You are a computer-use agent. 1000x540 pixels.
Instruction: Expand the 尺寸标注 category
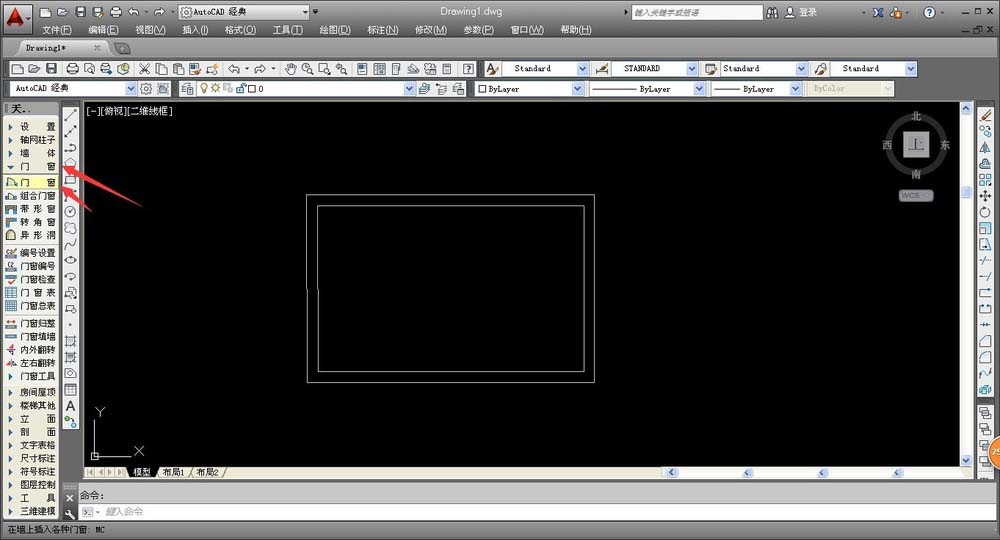31,458
